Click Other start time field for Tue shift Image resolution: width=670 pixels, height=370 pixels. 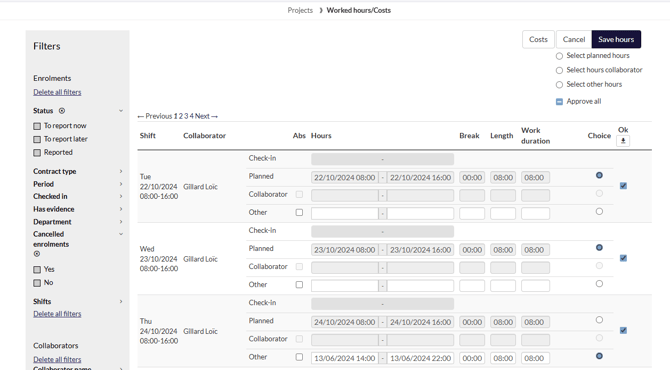(344, 213)
